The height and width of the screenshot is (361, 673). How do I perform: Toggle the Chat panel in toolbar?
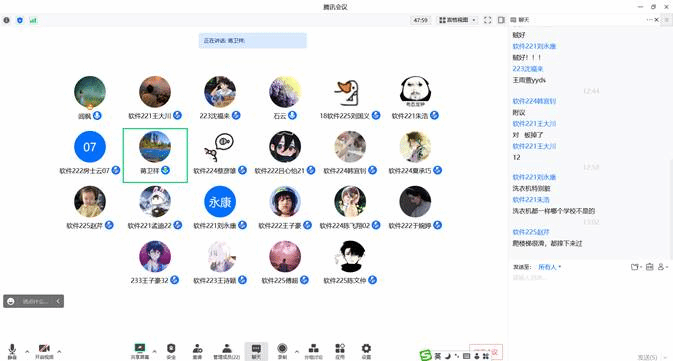256,351
